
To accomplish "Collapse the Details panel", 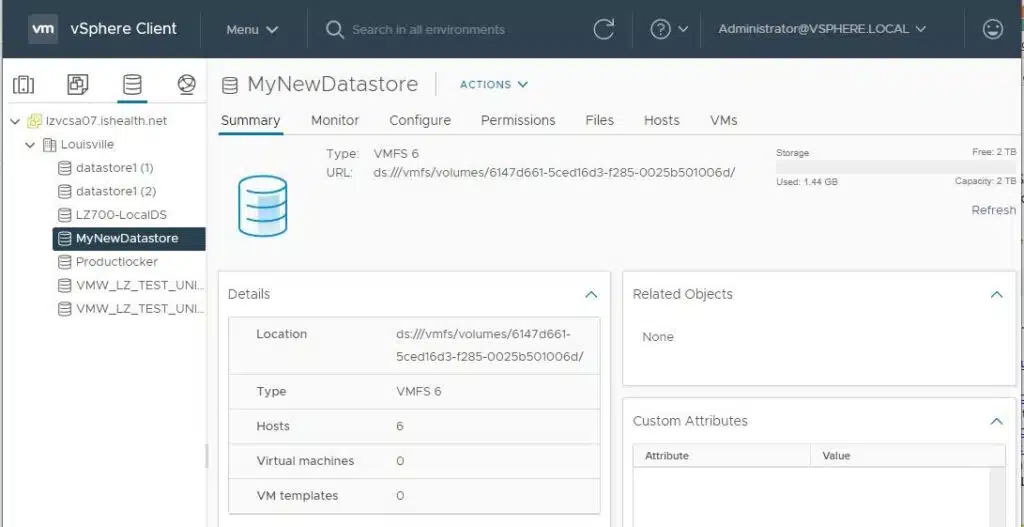I will point(591,295).
